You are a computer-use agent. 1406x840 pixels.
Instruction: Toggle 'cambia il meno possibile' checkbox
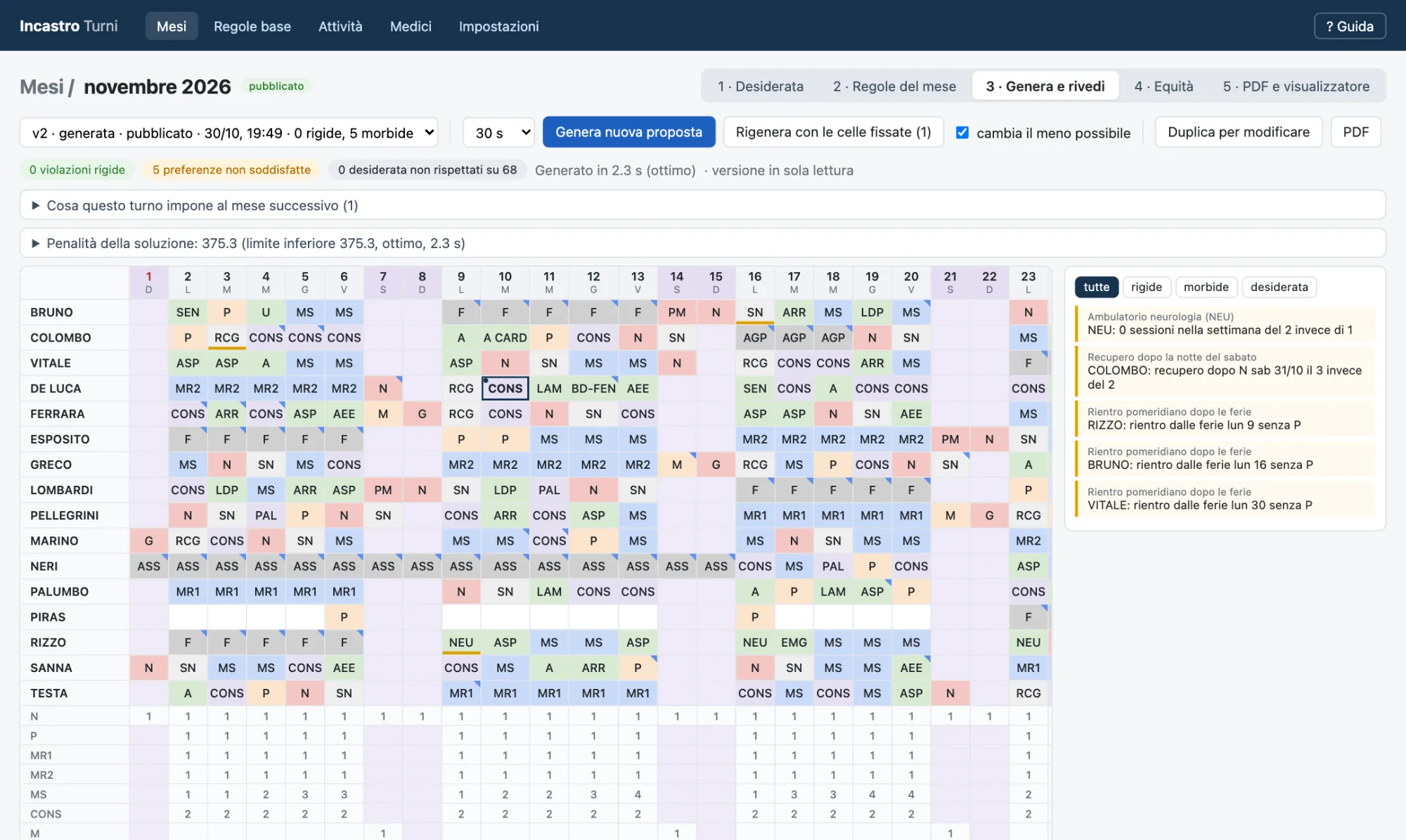pyautogui.click(x=962, y=132)
